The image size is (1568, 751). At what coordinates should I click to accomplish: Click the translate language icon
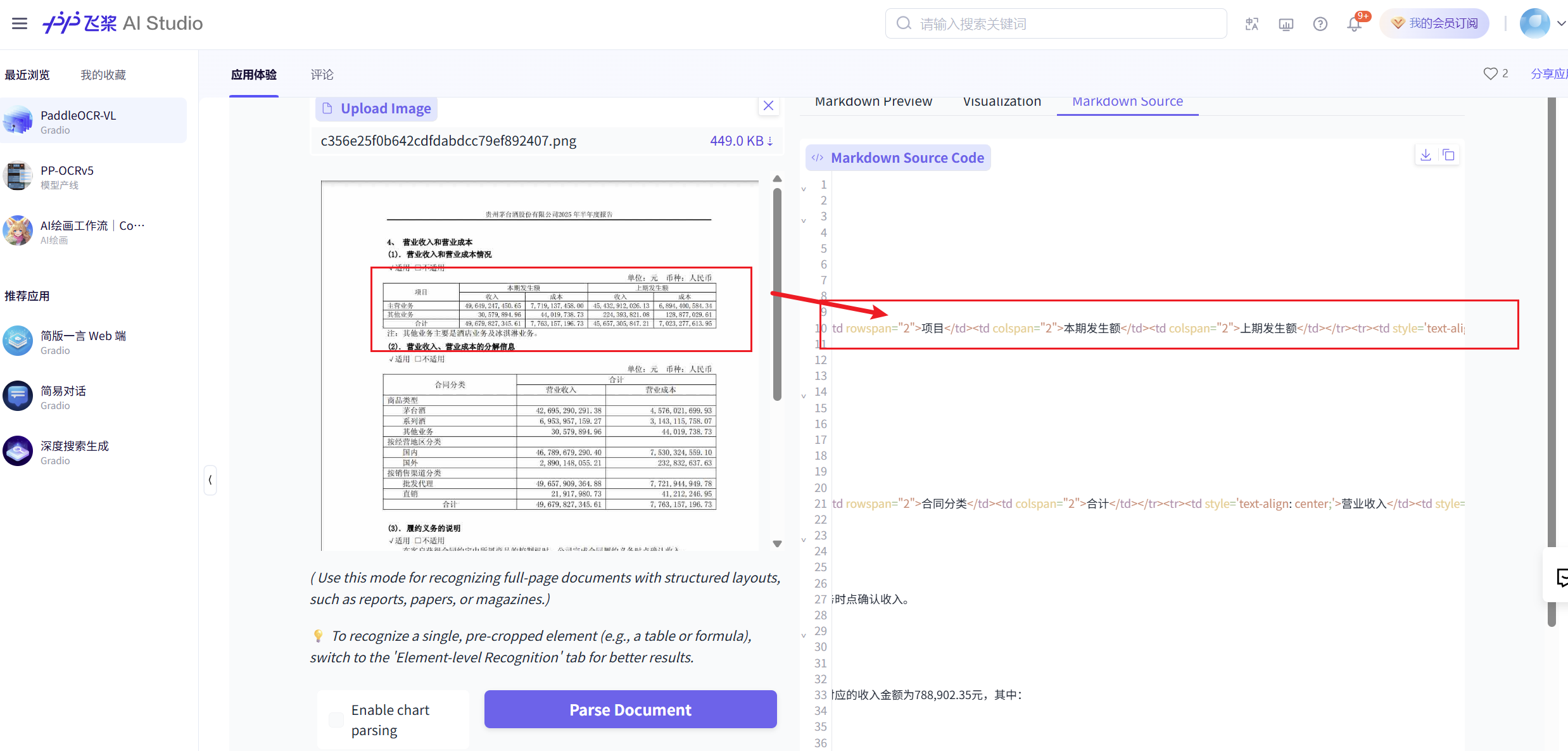click(x=1251, y=24)
